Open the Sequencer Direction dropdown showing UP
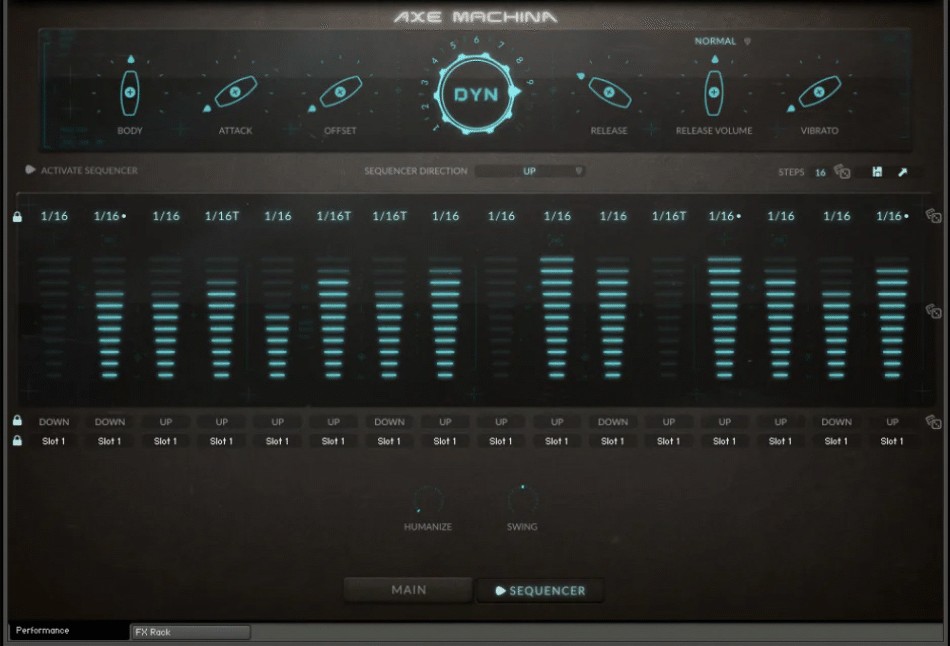Viewport: 950px width, 646px height. 530,171
